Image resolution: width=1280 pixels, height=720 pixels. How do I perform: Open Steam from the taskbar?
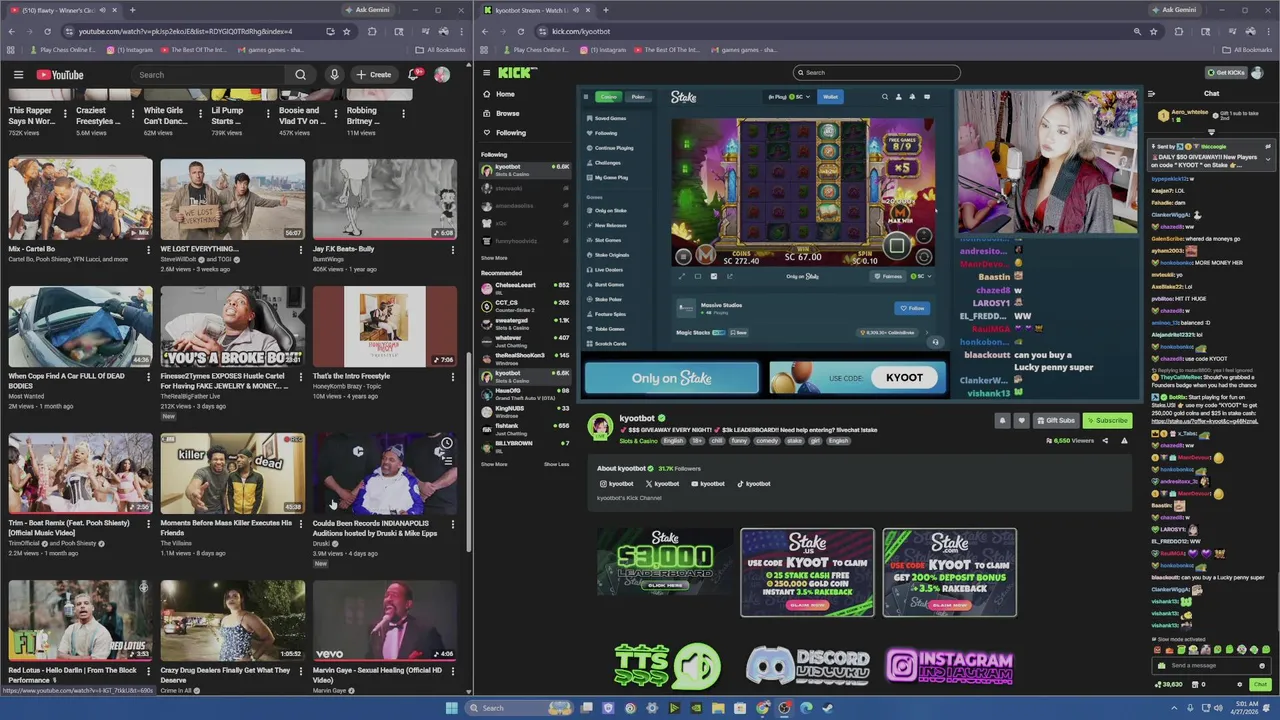click(828, 708)
